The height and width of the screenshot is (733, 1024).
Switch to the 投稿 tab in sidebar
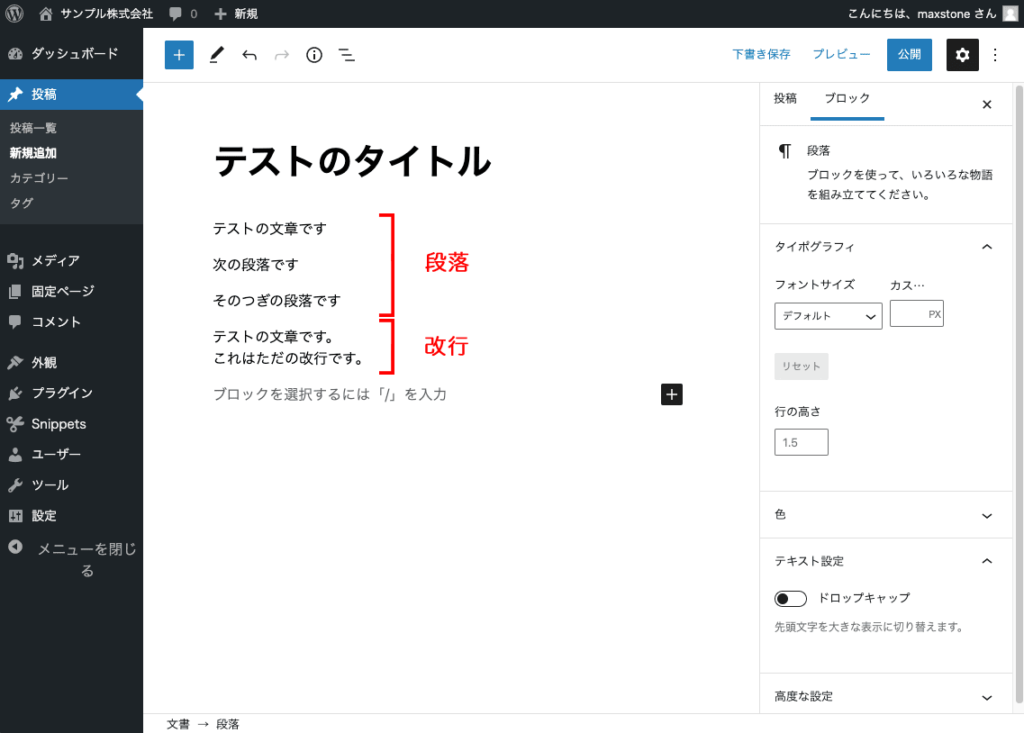pos(786,99)
